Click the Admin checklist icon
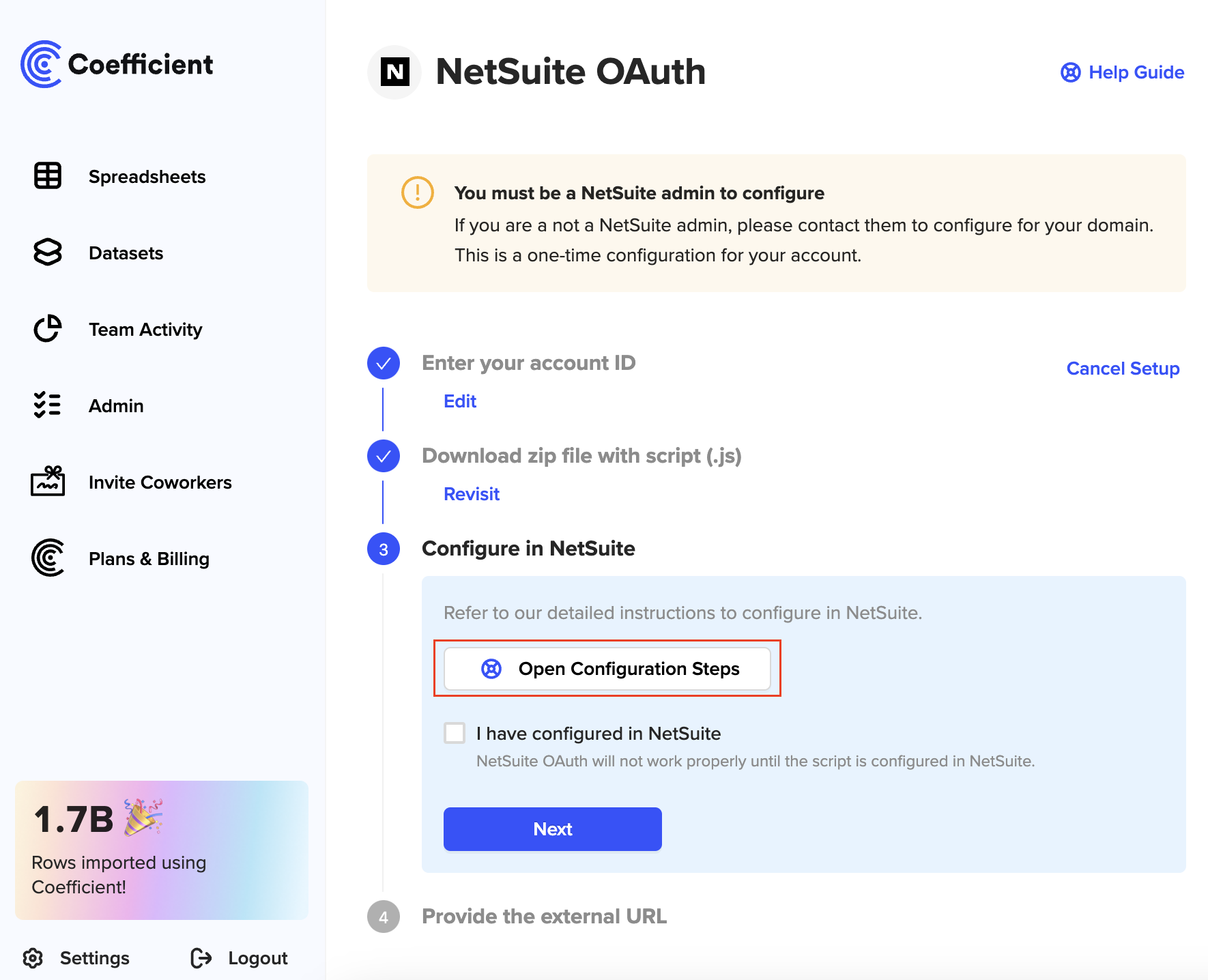Viewport: 1208px width, 980px height. coord(48,405)
